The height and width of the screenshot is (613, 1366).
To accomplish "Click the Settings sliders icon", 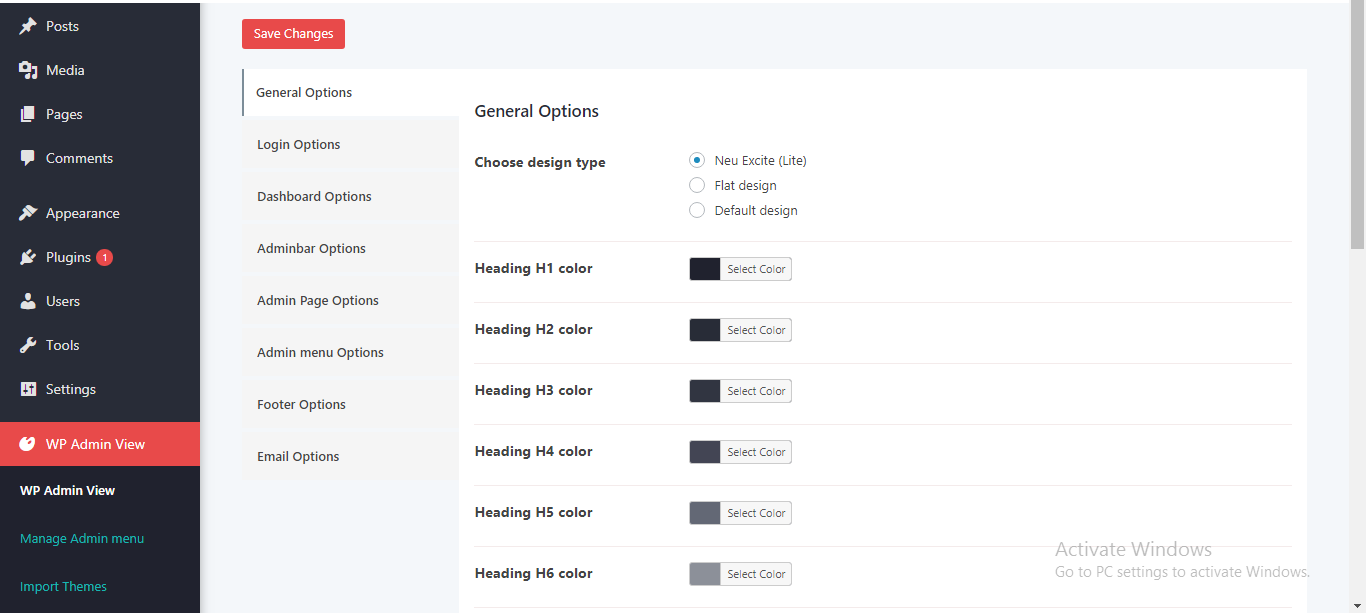I will click(x=28, y=389).
